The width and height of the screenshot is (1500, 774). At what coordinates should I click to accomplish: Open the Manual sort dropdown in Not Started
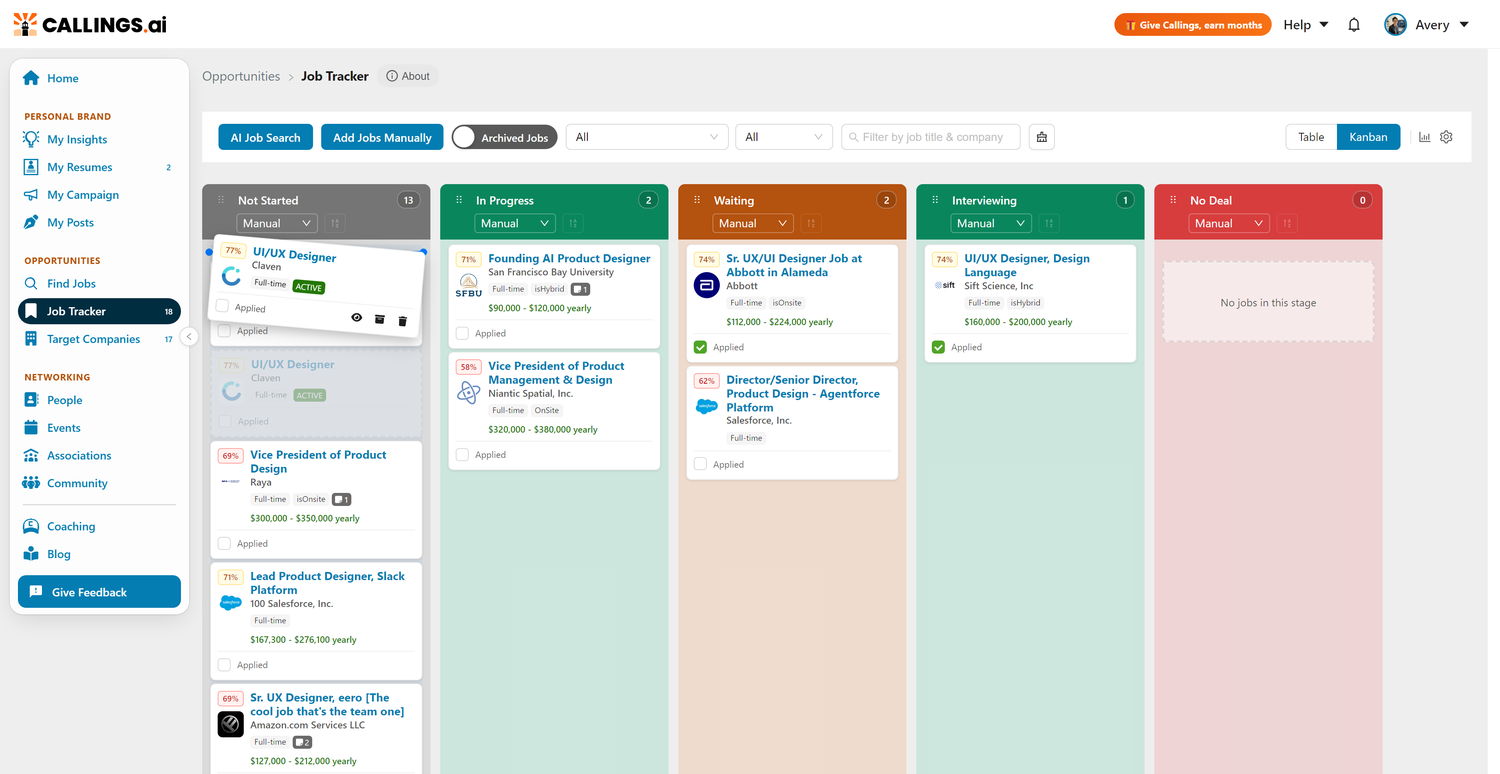[x=277, y=223]
